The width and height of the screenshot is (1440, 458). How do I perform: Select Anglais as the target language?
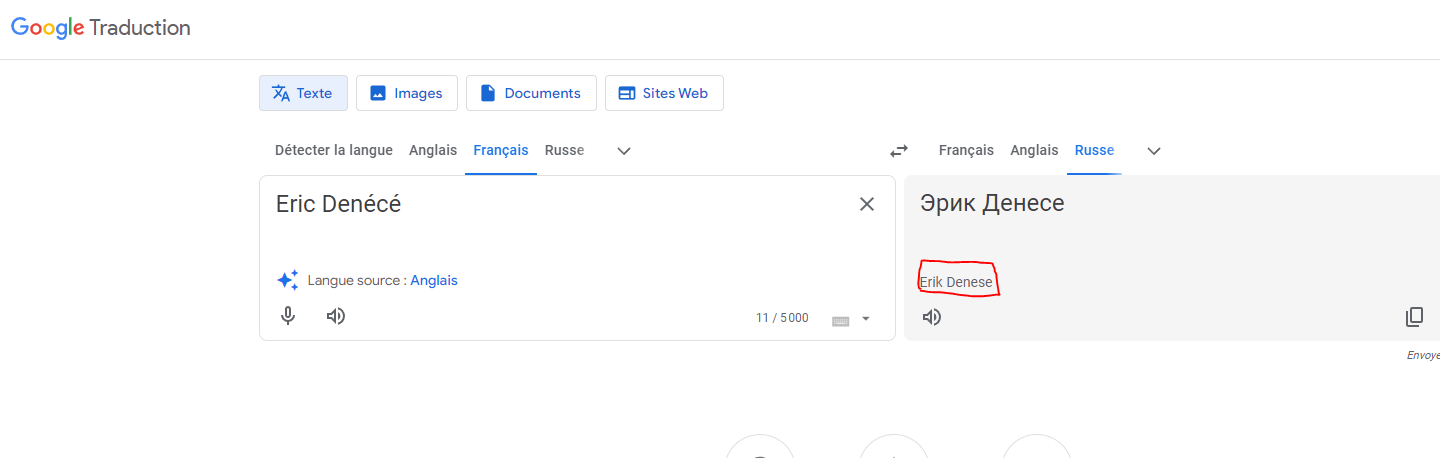click(x=1034, y=150)
